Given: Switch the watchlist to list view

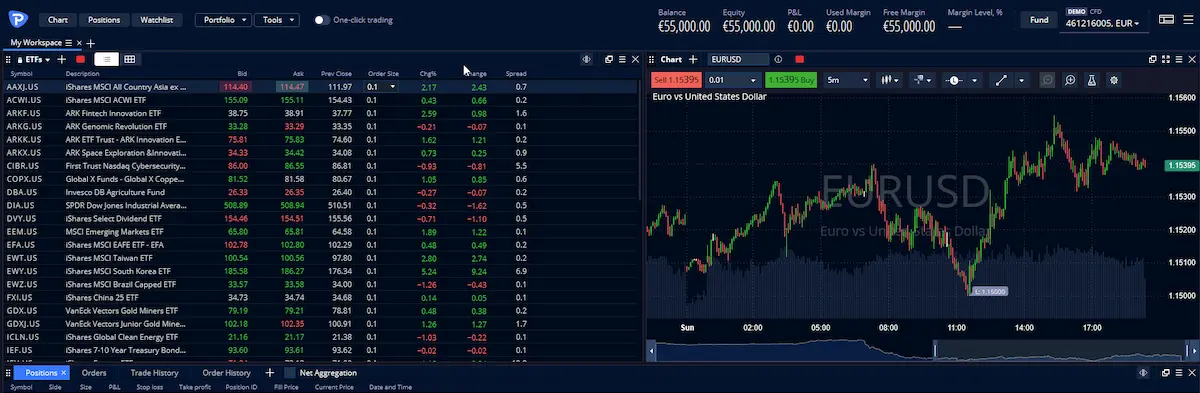Looking at the screenshot, I should [108, 60].
